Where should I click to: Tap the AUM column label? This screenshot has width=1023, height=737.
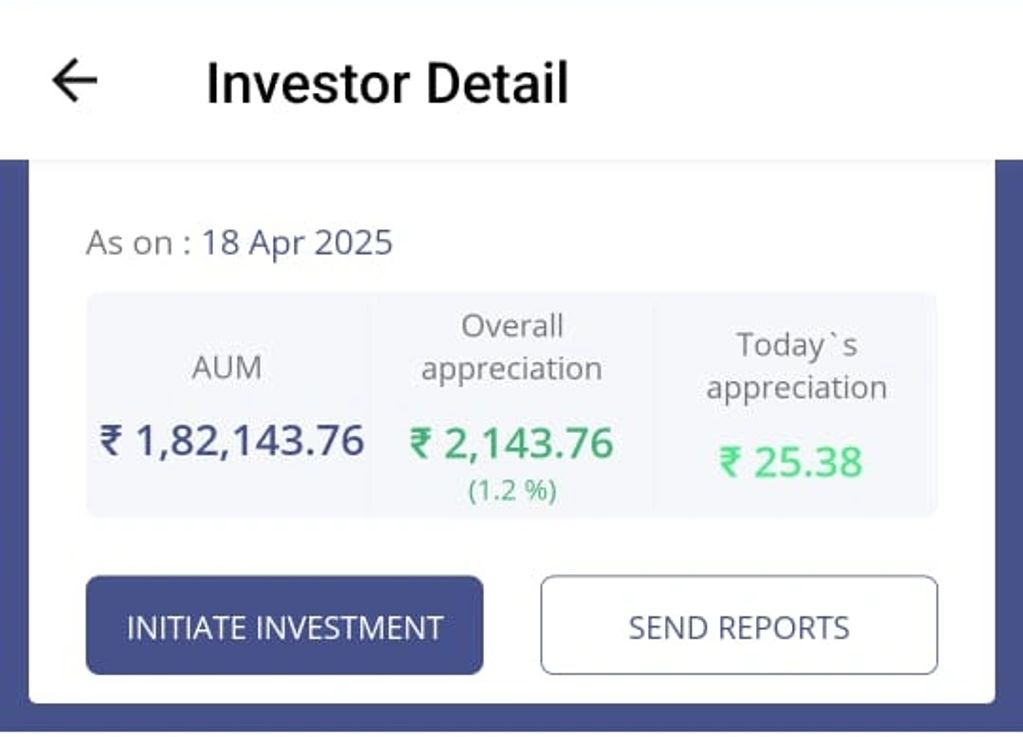(x=227, y=367)
